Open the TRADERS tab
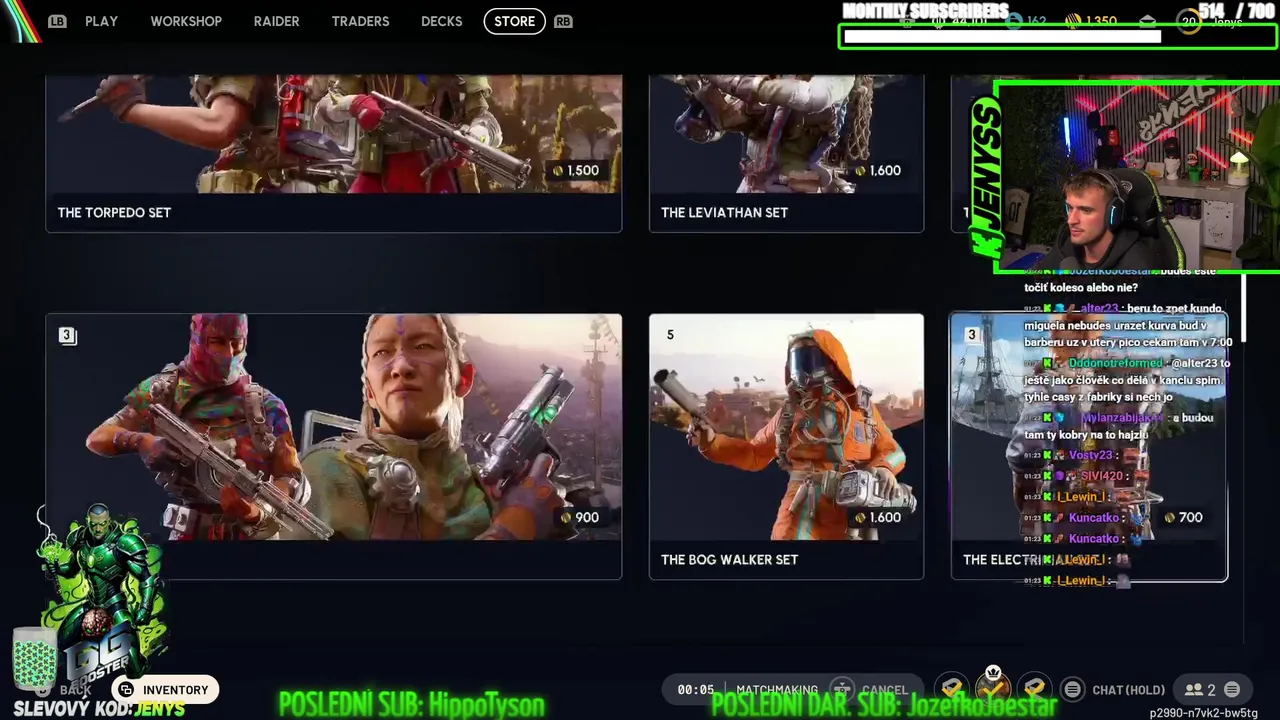This screenshot has height=720, width=1280. click(x=360, y=21)
